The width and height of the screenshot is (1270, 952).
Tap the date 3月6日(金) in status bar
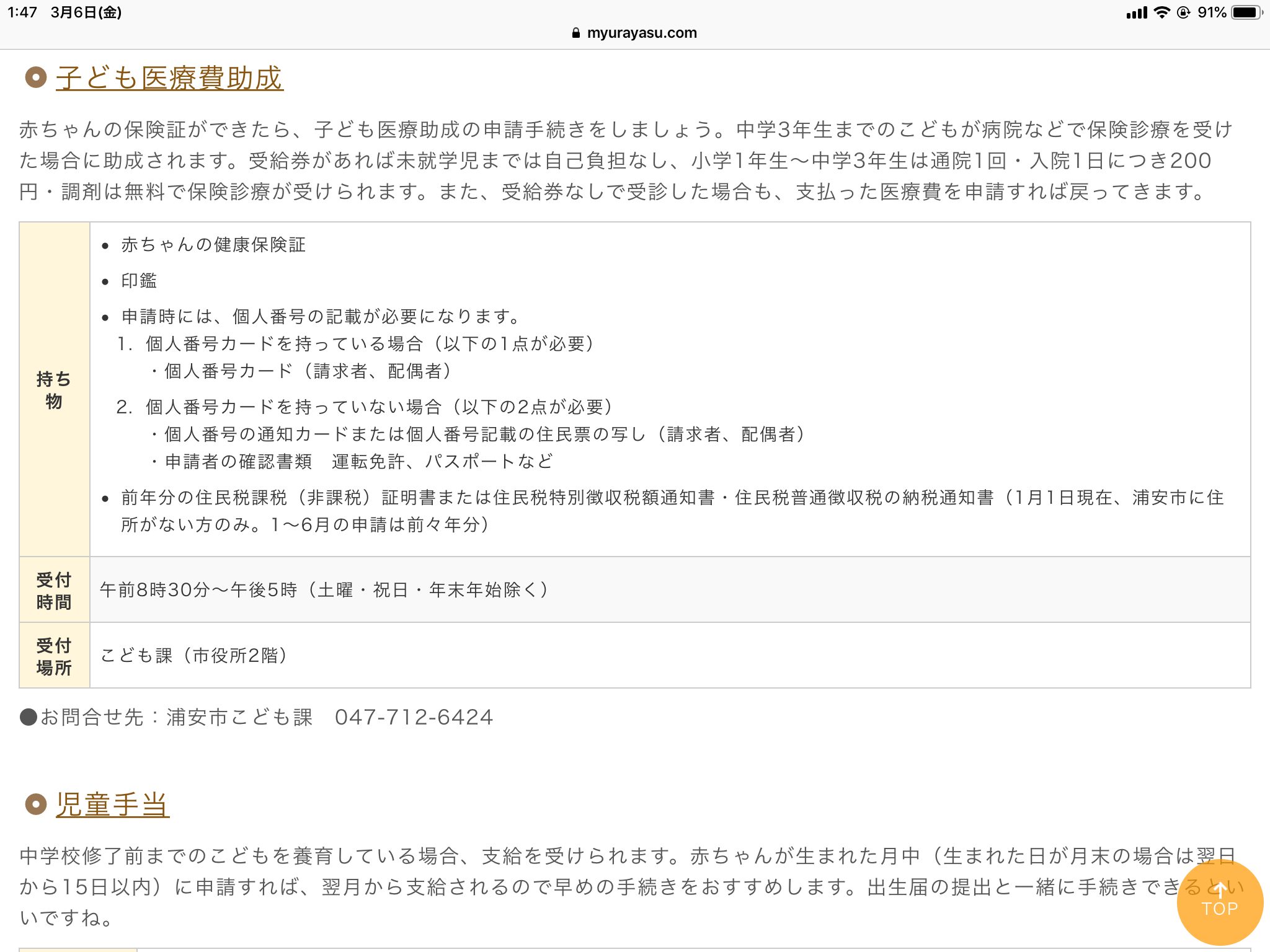click(86, 12)
